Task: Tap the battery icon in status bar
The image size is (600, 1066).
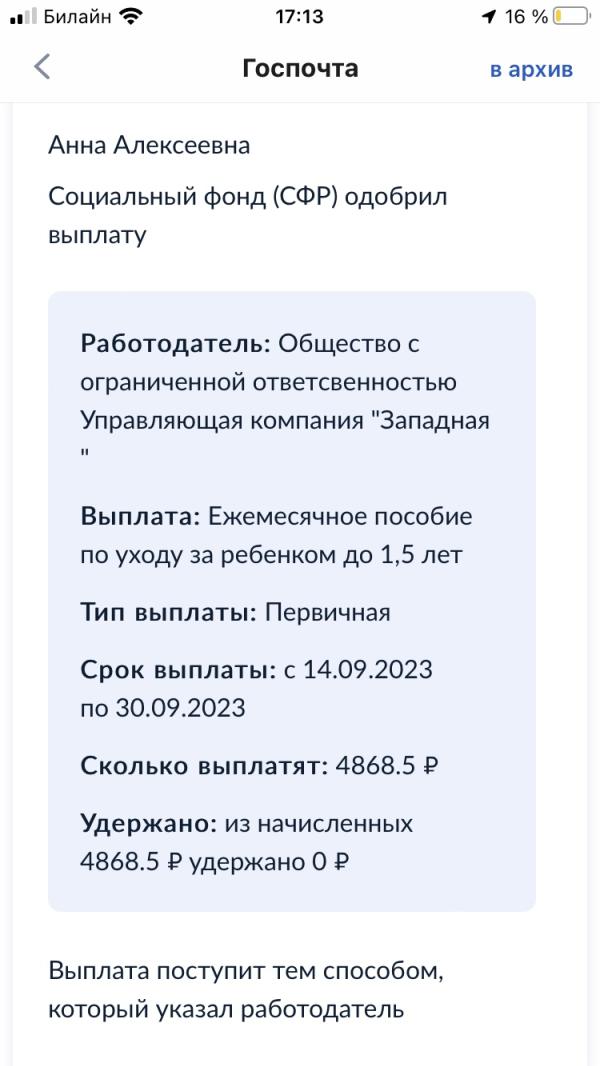Action: coord(571,17)
